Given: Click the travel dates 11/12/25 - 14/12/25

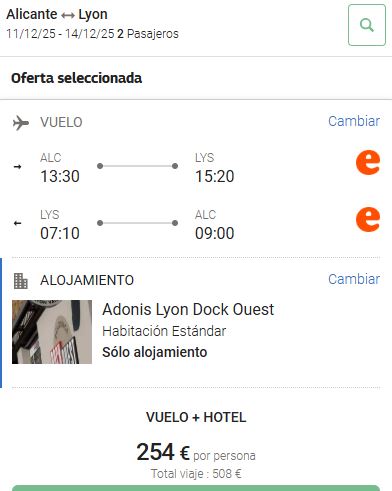Looking at the screenshot, I should (60, 34).
